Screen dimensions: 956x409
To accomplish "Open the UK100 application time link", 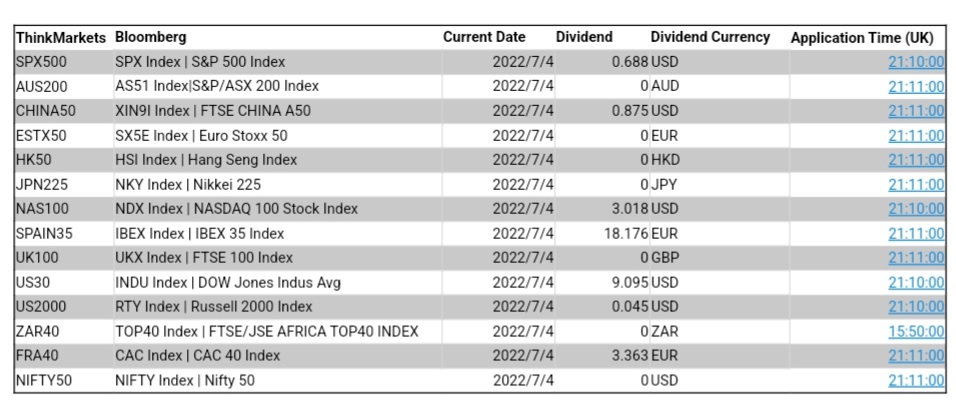I will click(915, 258).
